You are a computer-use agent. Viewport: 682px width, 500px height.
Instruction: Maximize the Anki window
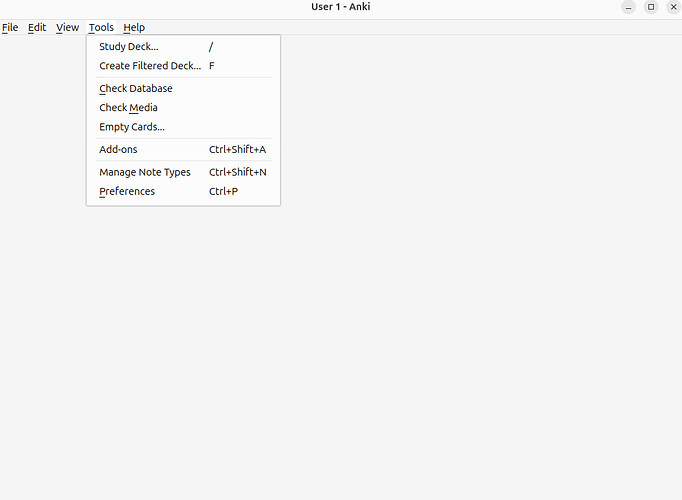pos(651,7)
